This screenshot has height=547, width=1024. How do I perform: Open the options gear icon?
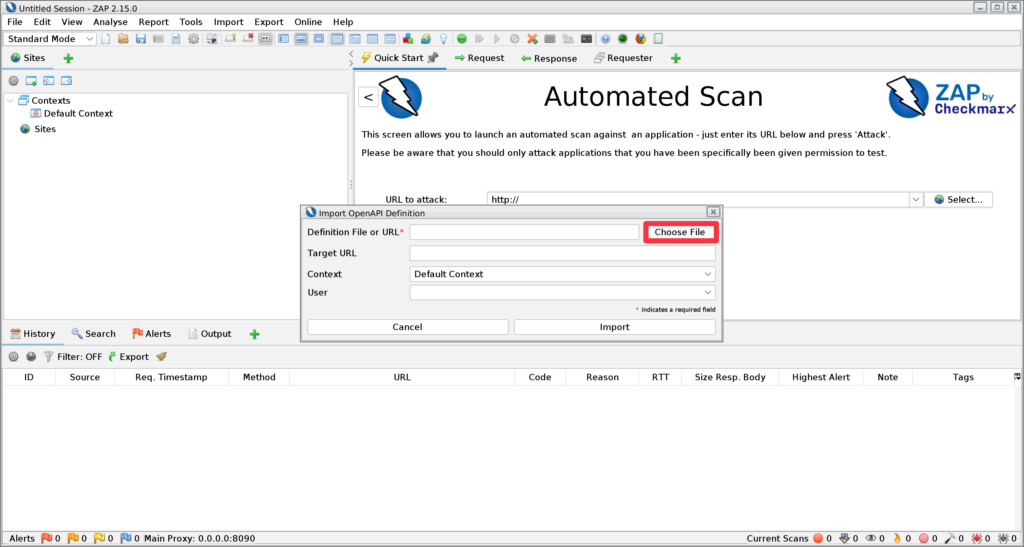click(x=193, y=39)
